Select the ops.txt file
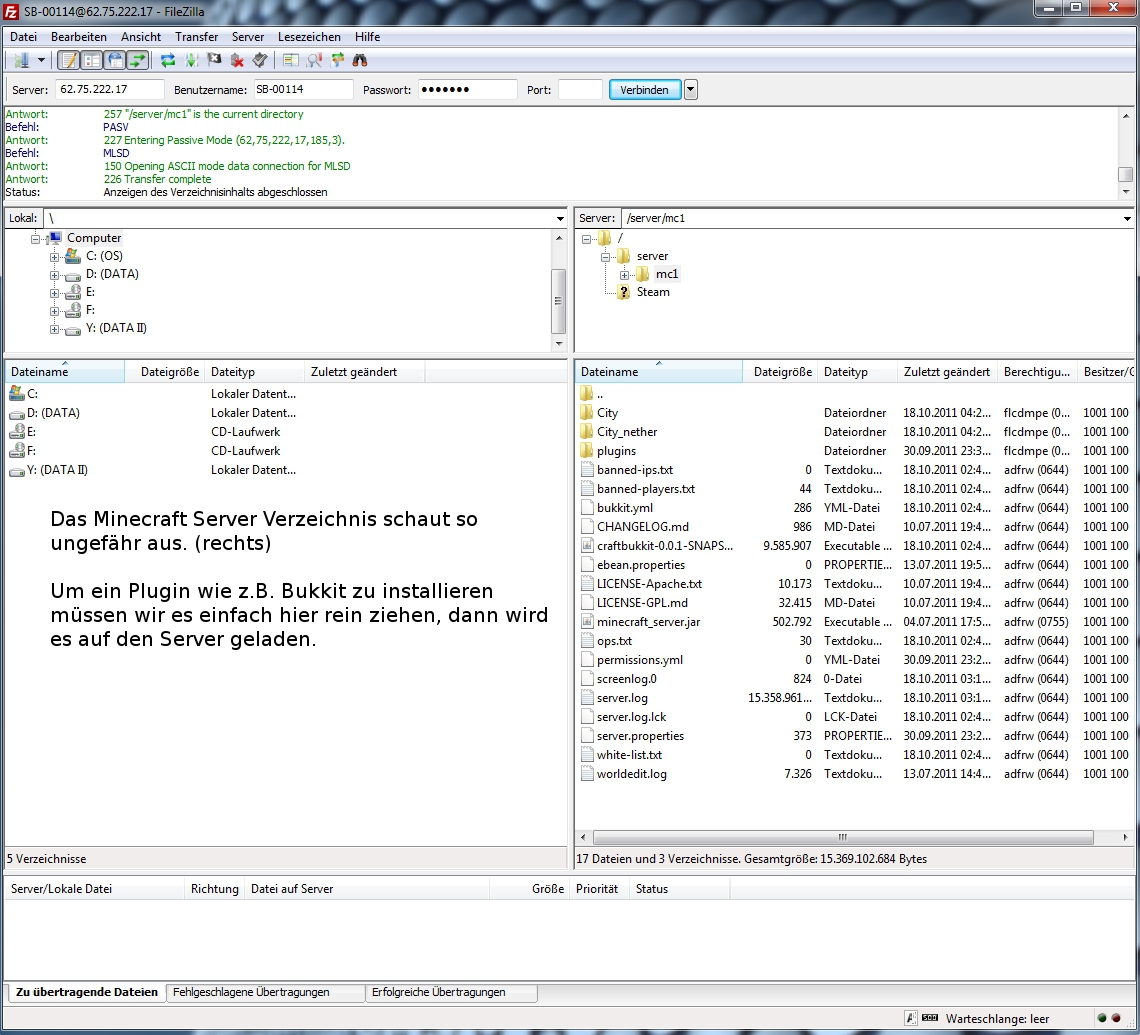 click(614, 641)
